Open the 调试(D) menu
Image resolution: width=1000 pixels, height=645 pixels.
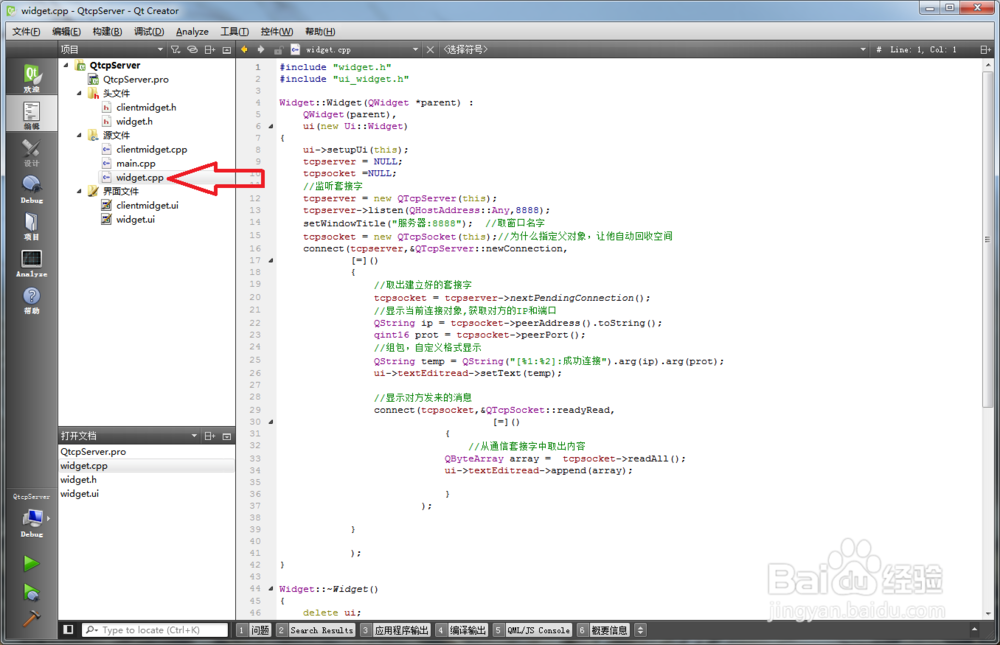(149, 31)
